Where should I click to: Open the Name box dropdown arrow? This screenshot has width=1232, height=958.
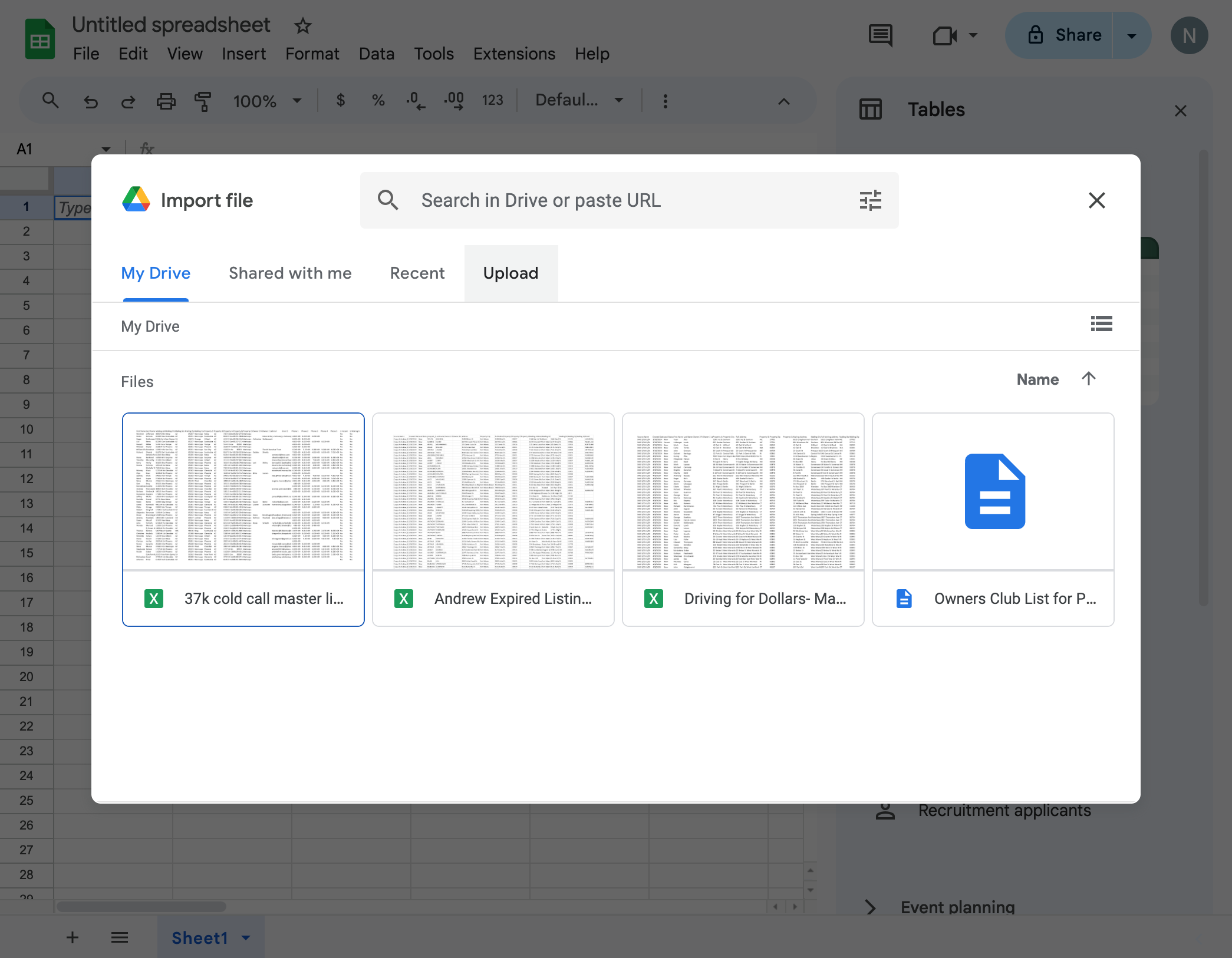tap(106, 149)
